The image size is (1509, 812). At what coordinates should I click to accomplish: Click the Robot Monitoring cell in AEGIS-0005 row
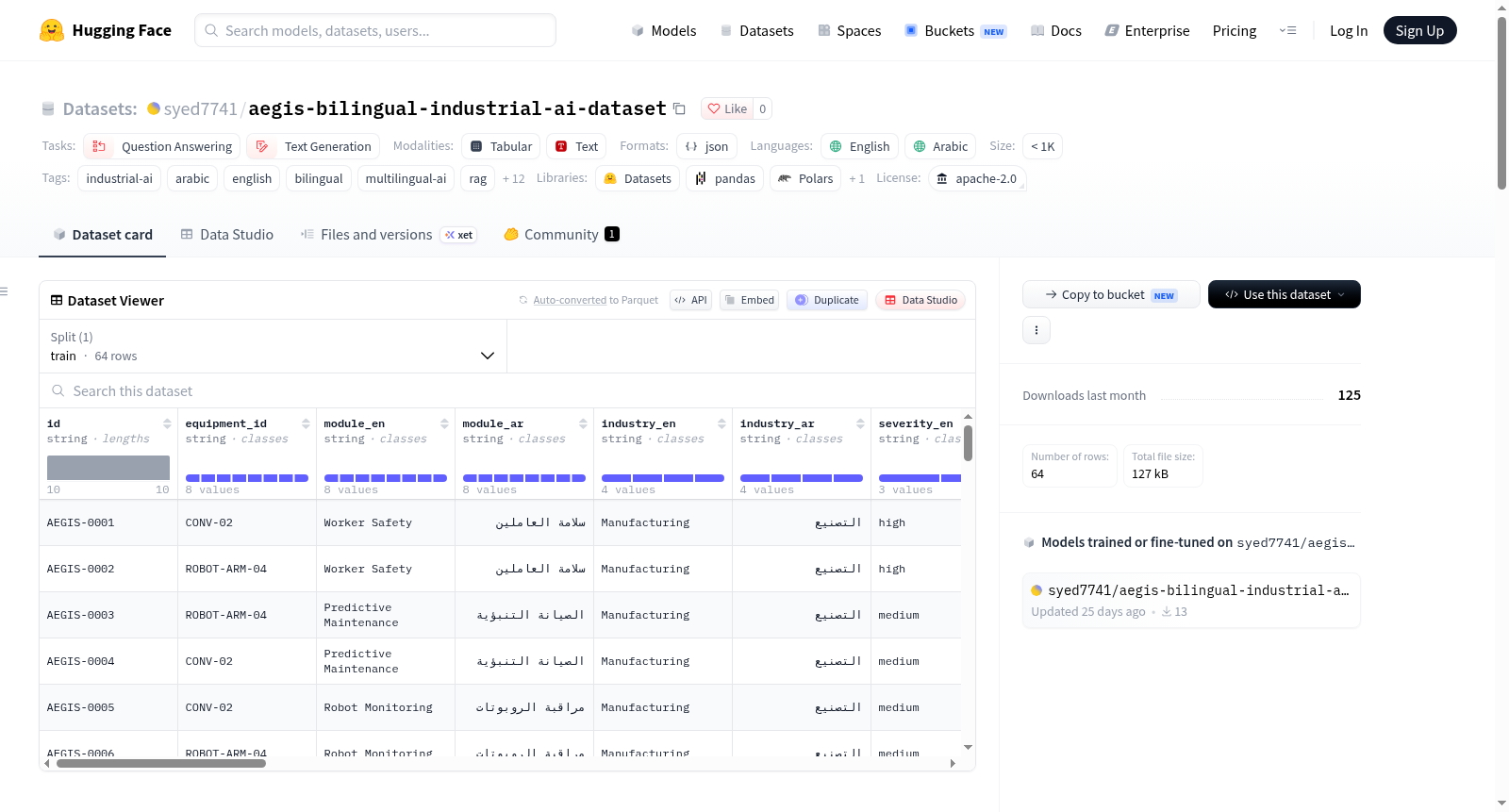coord(386,707)
